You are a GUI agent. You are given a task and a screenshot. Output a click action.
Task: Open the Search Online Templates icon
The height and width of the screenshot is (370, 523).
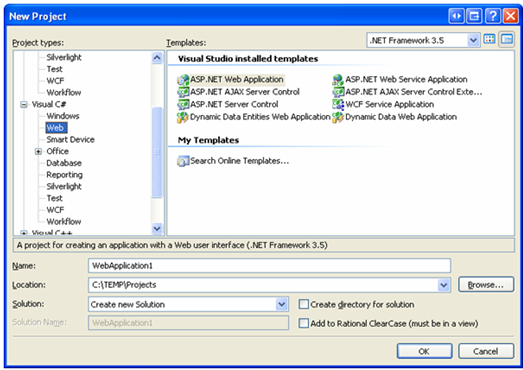[x=183, y=161]
